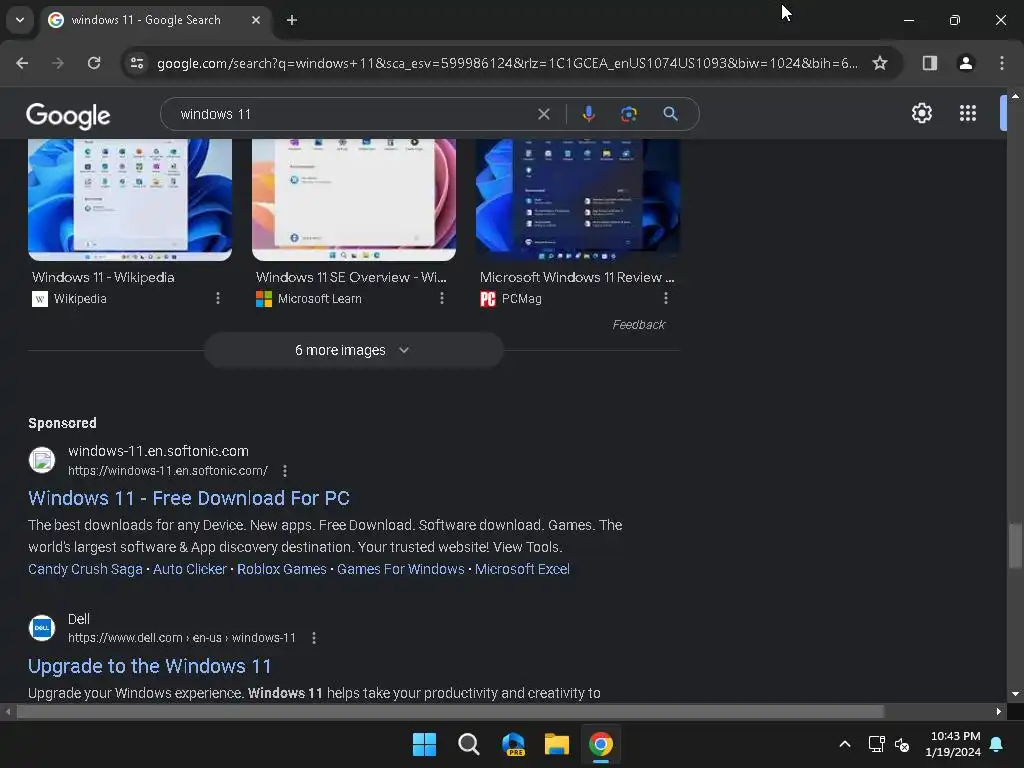The width and height of the screenshot is (1024, 768).
Task: Open the Google apps grid
Action: point(968,114)
